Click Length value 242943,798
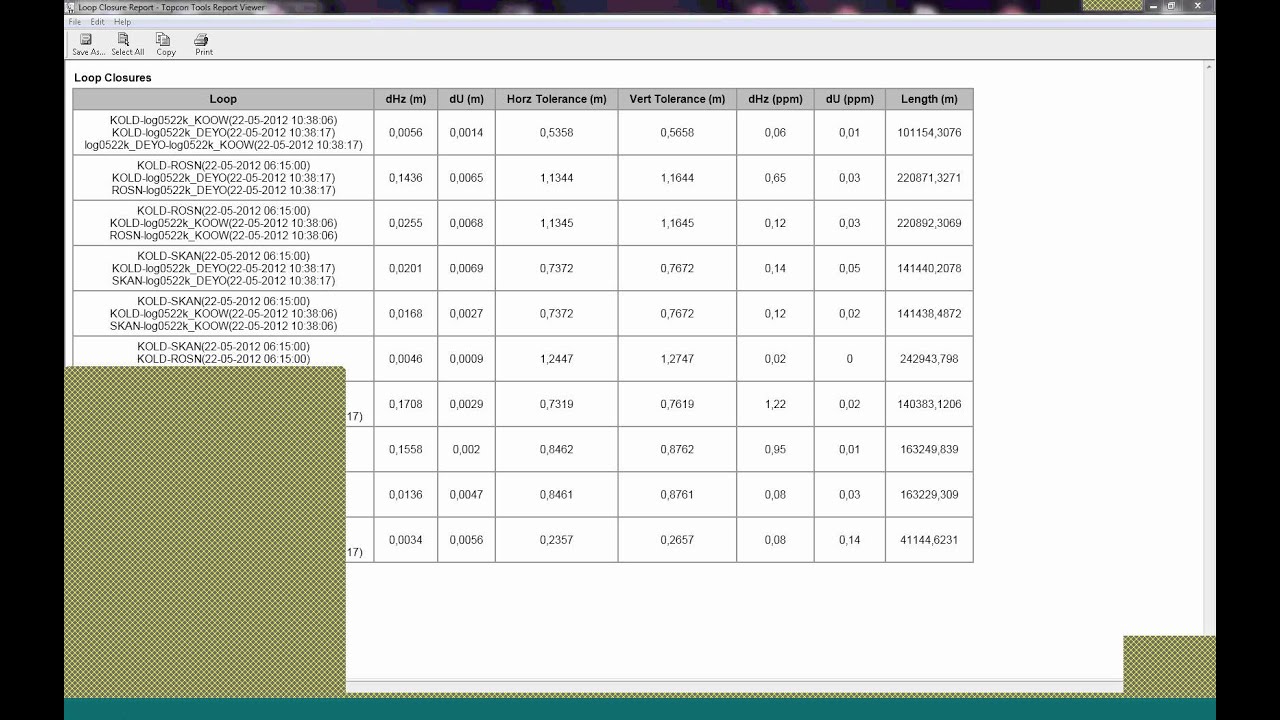The image size is (1280, 720). click(929, 359)
